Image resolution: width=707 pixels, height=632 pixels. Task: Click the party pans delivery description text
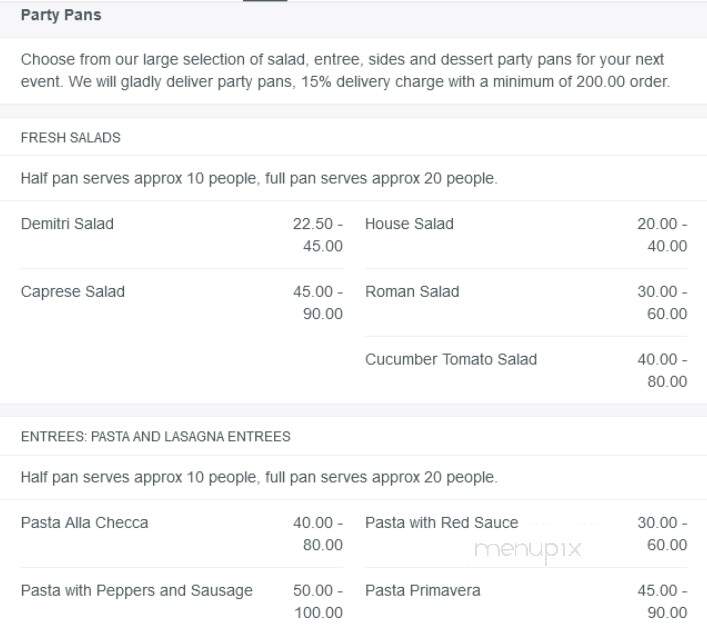click(345, 70)
